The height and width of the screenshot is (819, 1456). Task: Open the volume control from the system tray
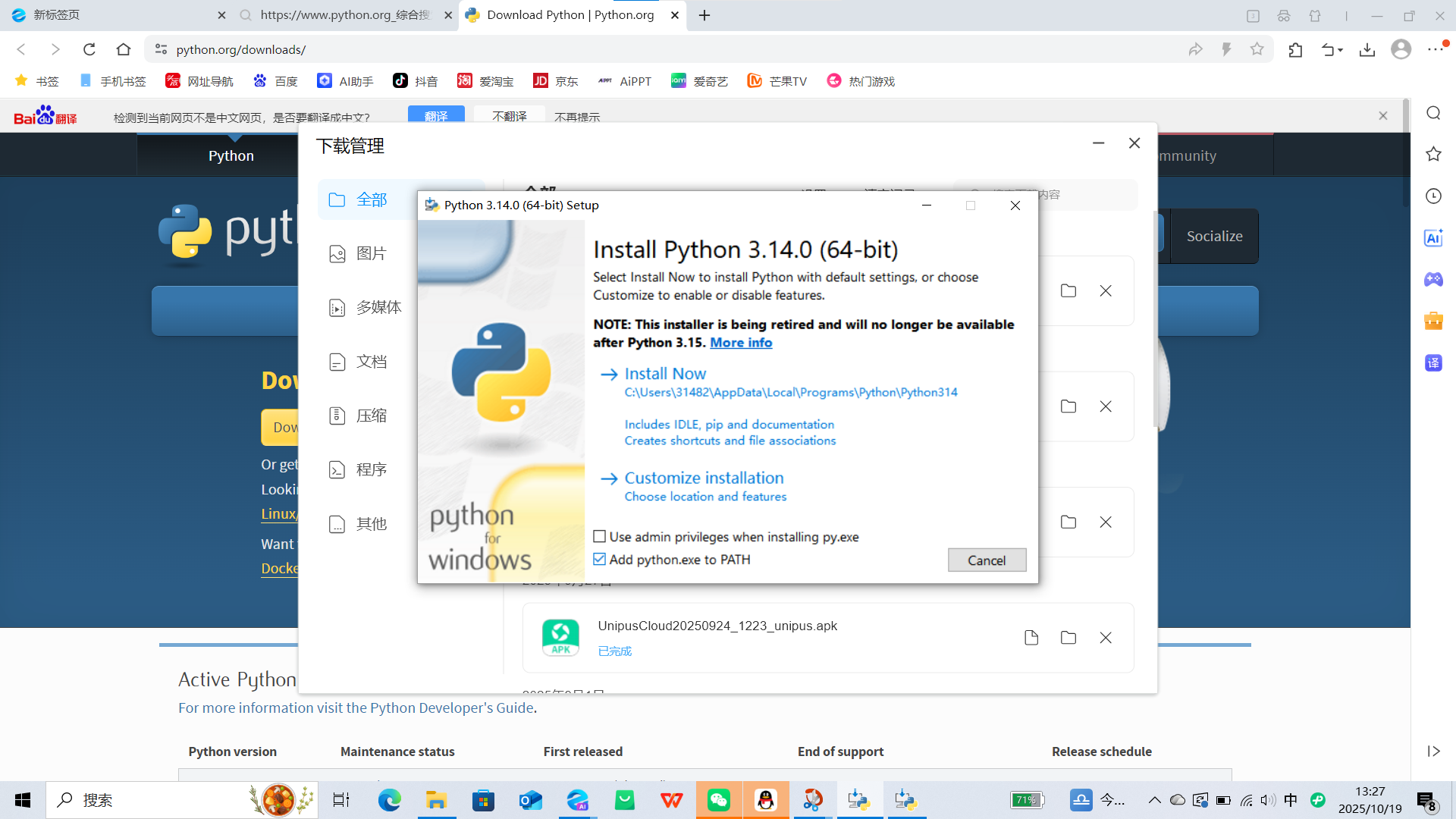click(1267, 799)
